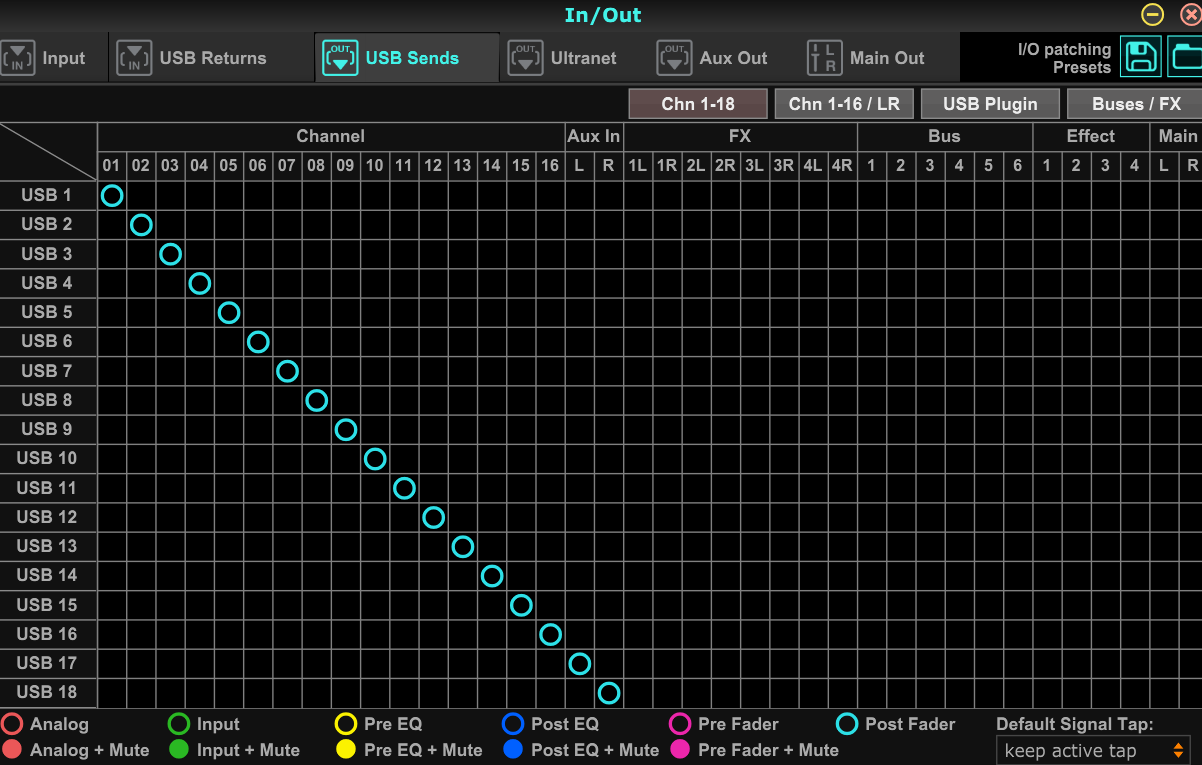1202x765 pixels.
Task: Select the Pre Fader + Mute legend dot
Action: 680,750
